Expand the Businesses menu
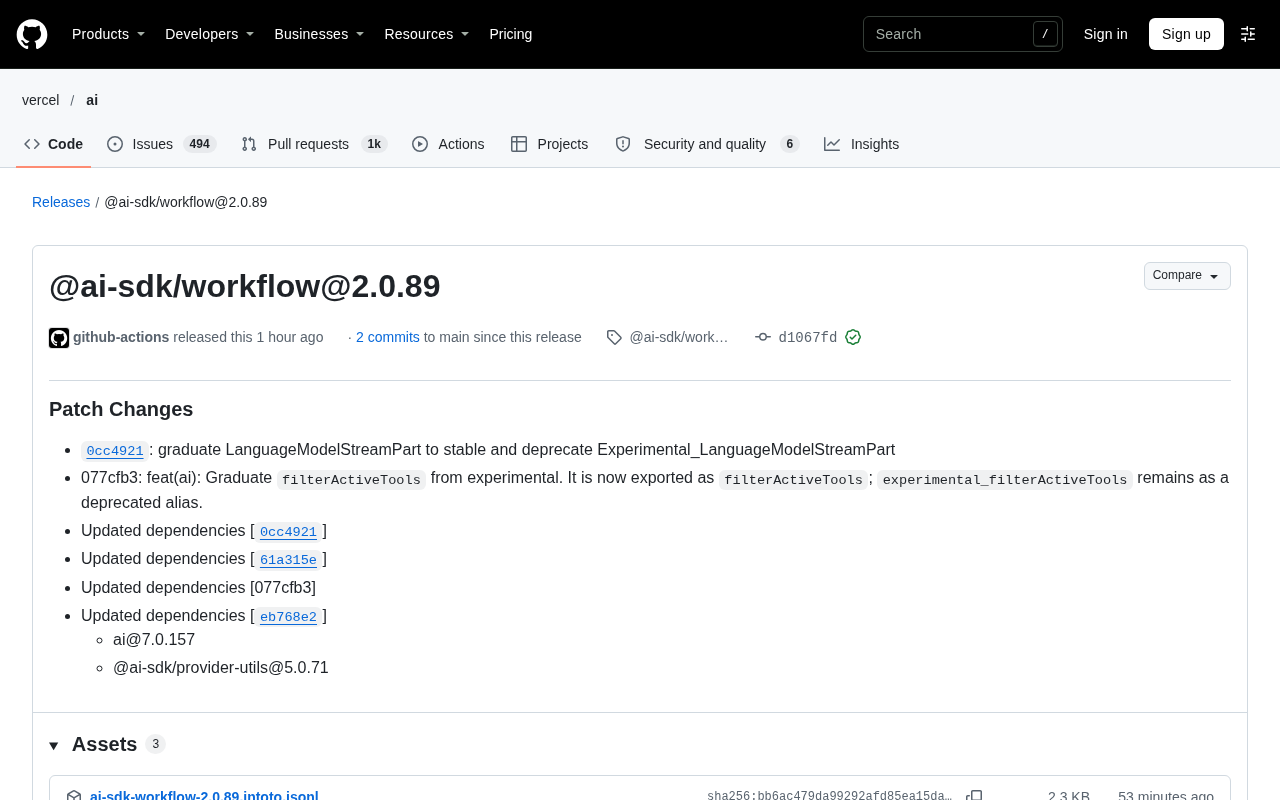The width and height of the screenshot is (1280, 800). click(x=319, y=34)
